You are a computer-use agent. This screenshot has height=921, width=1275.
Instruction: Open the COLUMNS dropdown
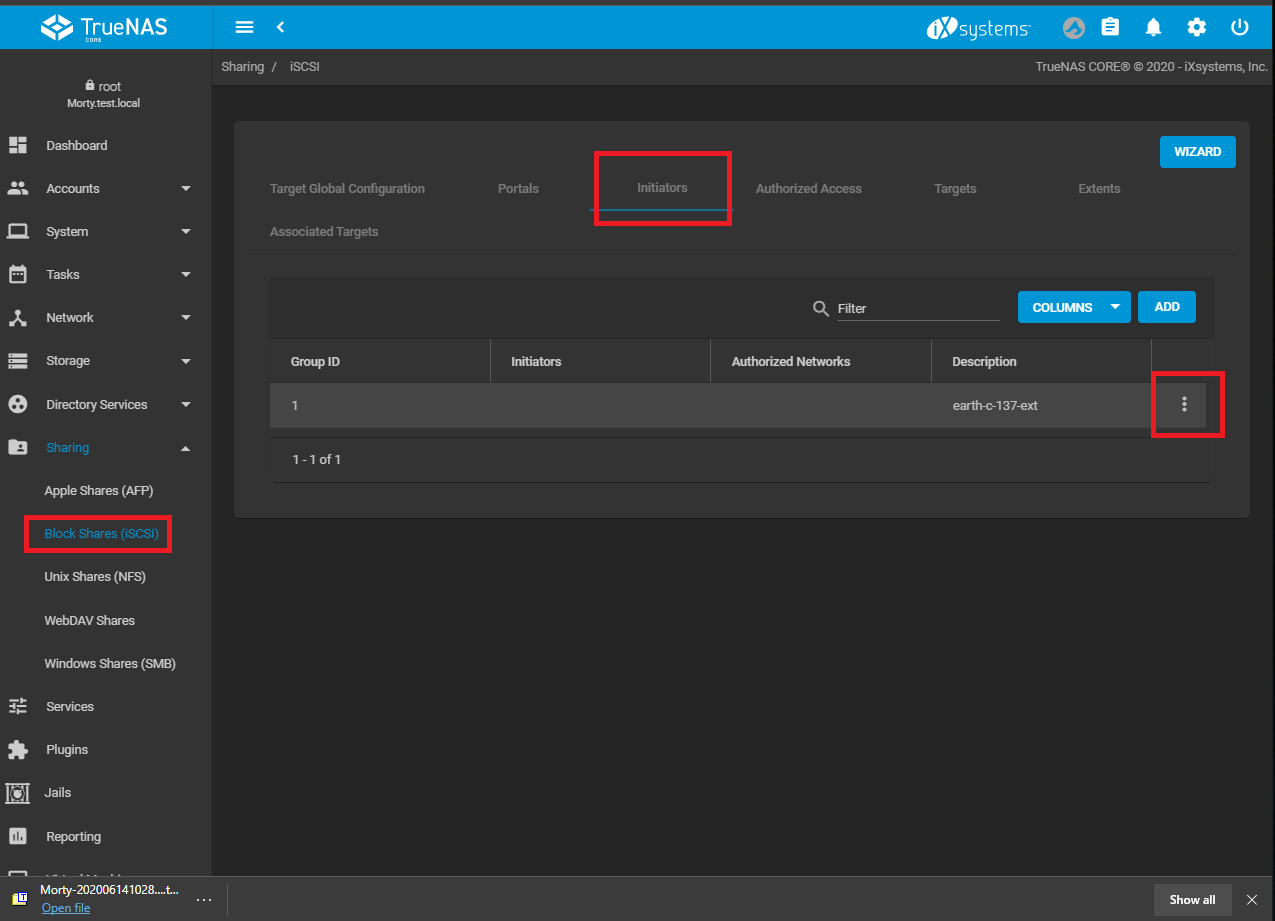(x=1073, y=307)
